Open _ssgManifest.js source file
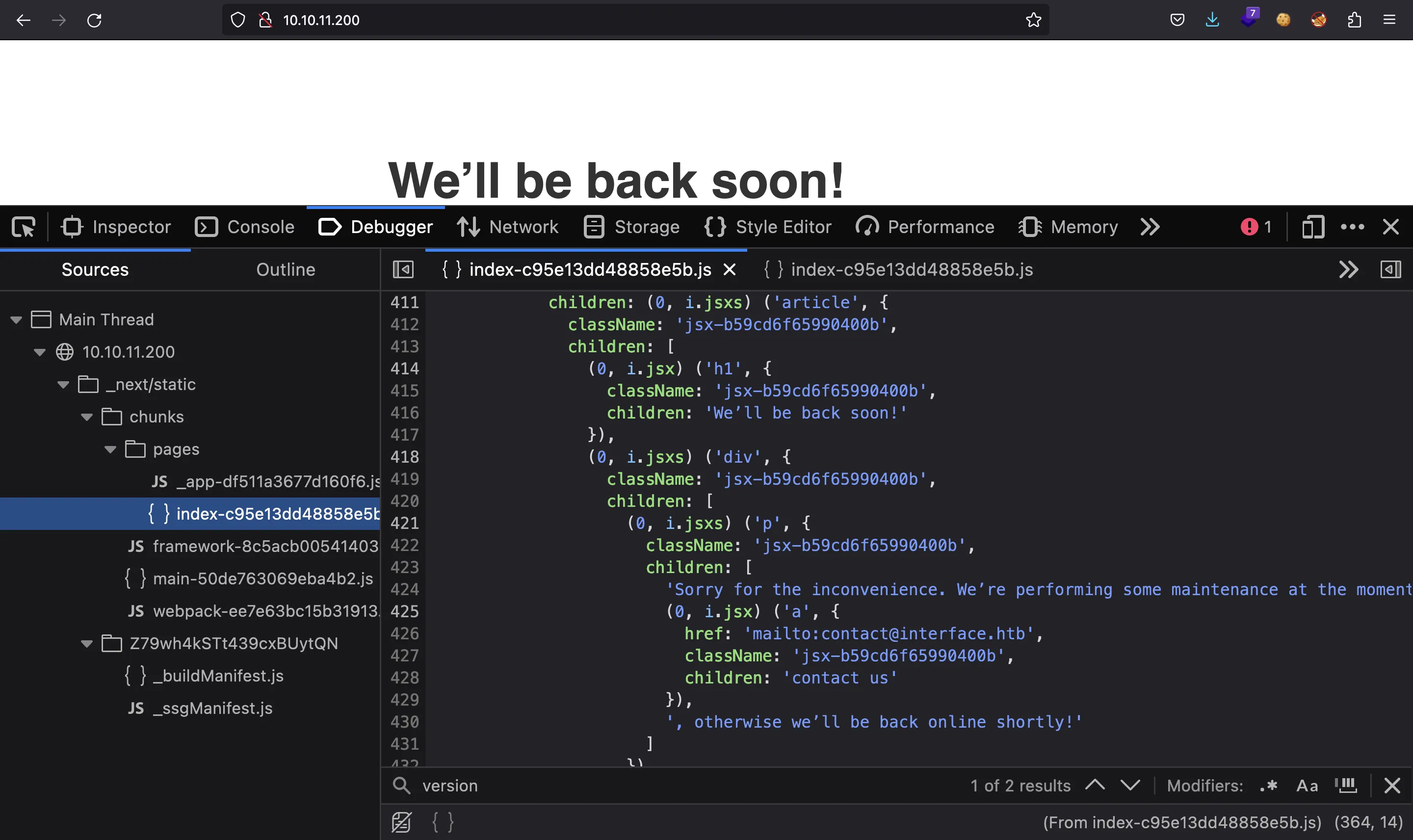Image resolution: width=1413 pixels, height=840 pixels. pyautogui.click(x=200, y=709)
